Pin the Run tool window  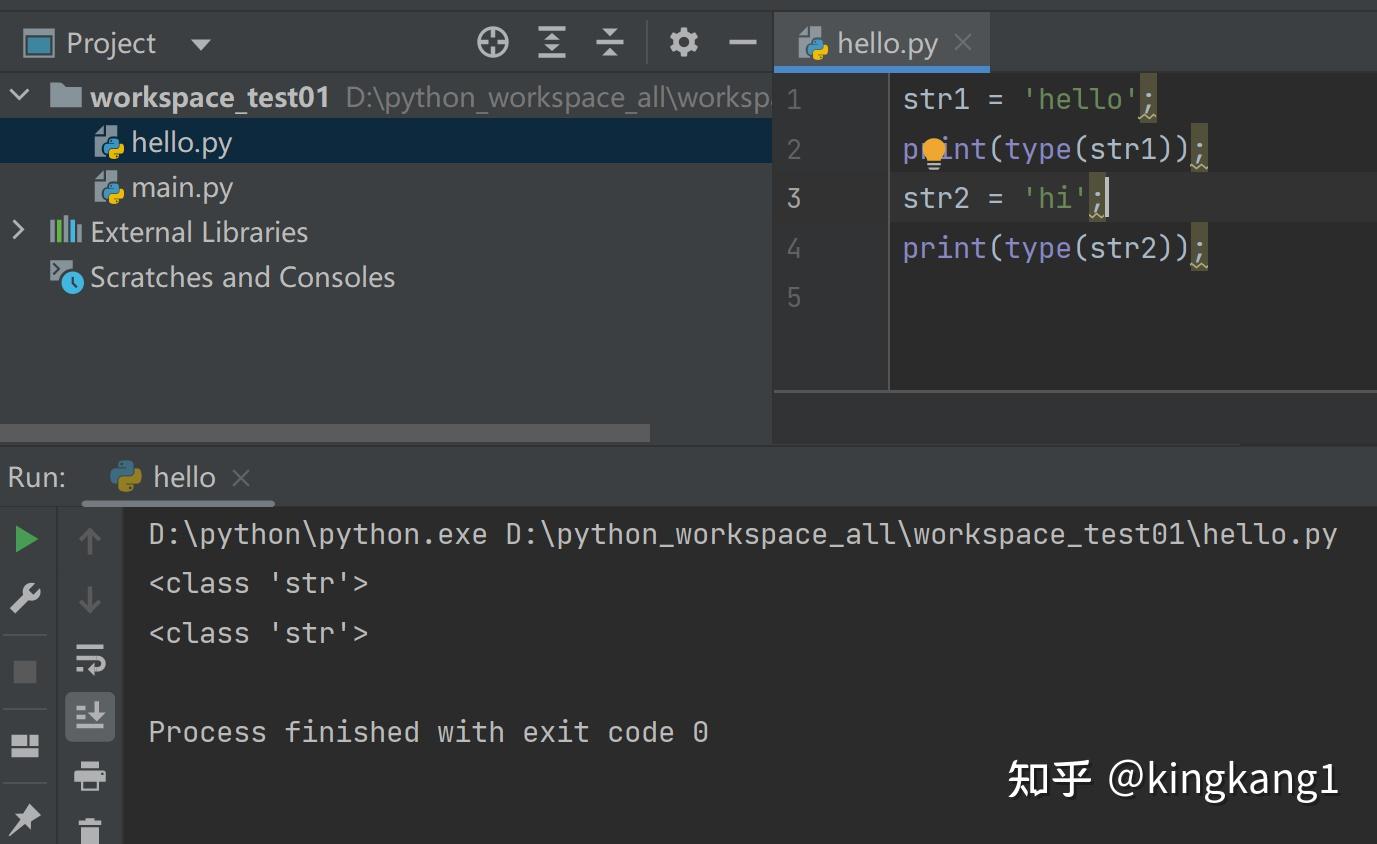tap(27, 818)
